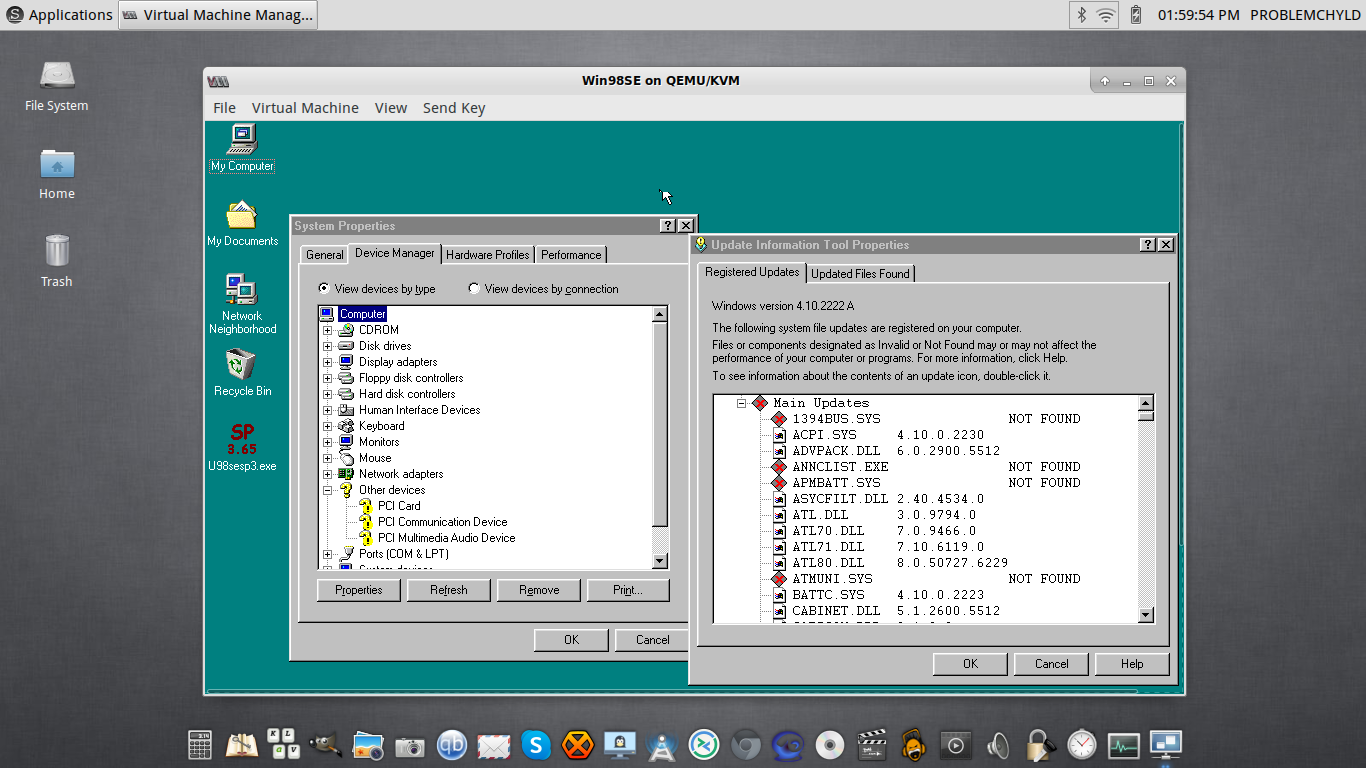Expand the Hard disk controllers node
This screenshot has height=768, width=1366.
[x=327, y=394]
